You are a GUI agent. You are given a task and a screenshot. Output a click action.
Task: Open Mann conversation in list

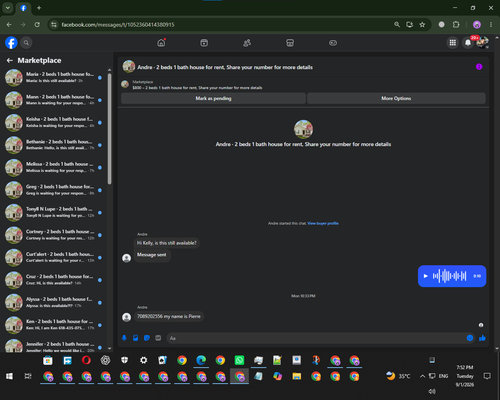(54, 100)
